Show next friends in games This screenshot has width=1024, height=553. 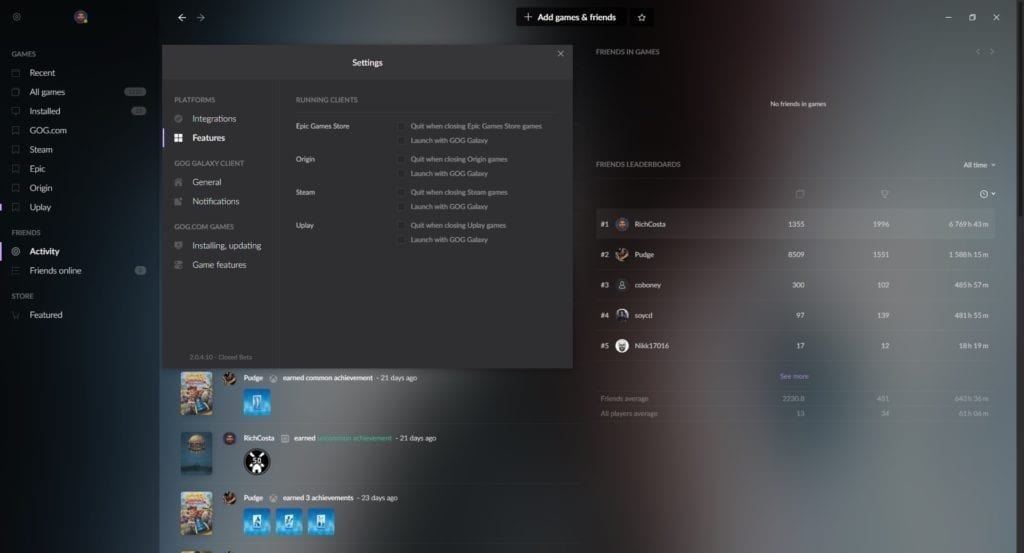tap(992, 52)
